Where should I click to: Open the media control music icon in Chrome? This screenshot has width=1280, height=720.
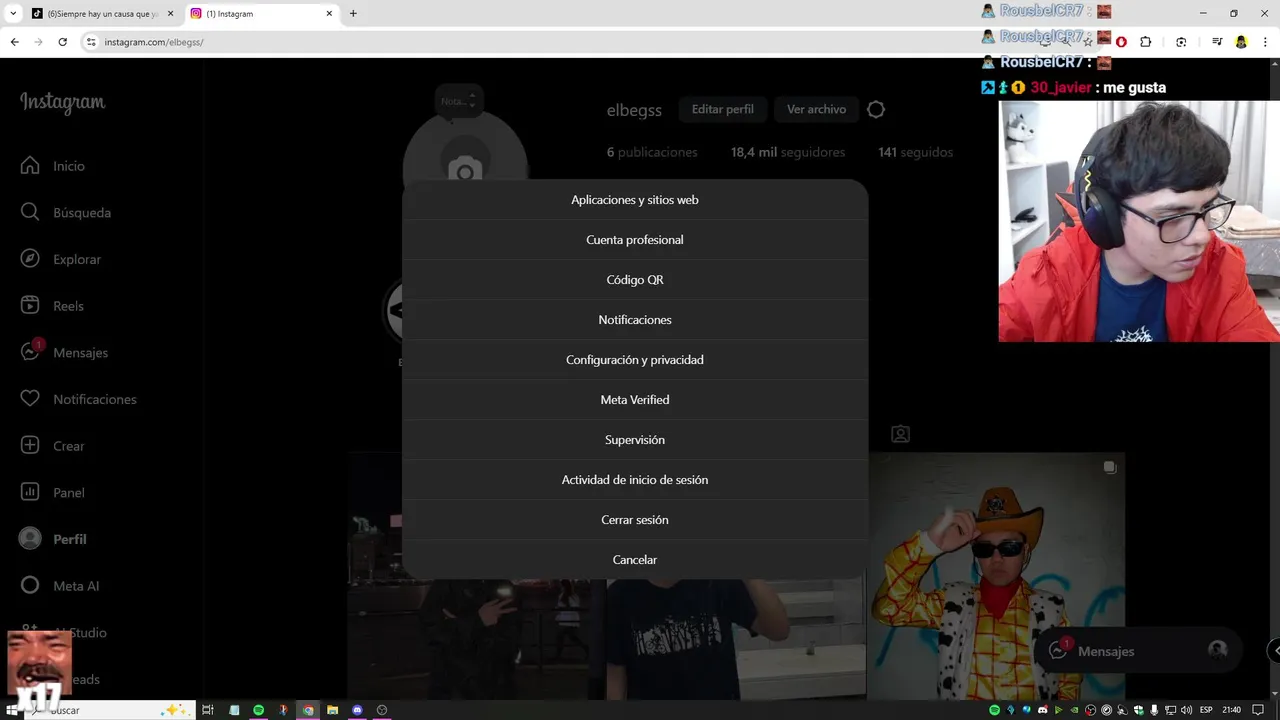(1217, 42)
